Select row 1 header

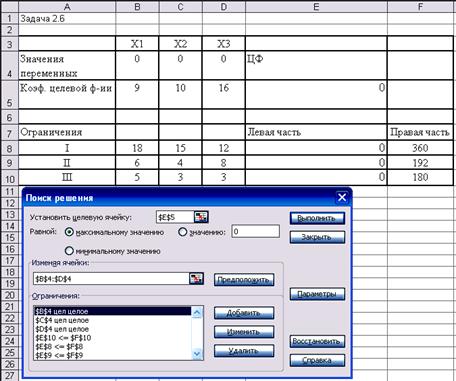coord(9,19)
